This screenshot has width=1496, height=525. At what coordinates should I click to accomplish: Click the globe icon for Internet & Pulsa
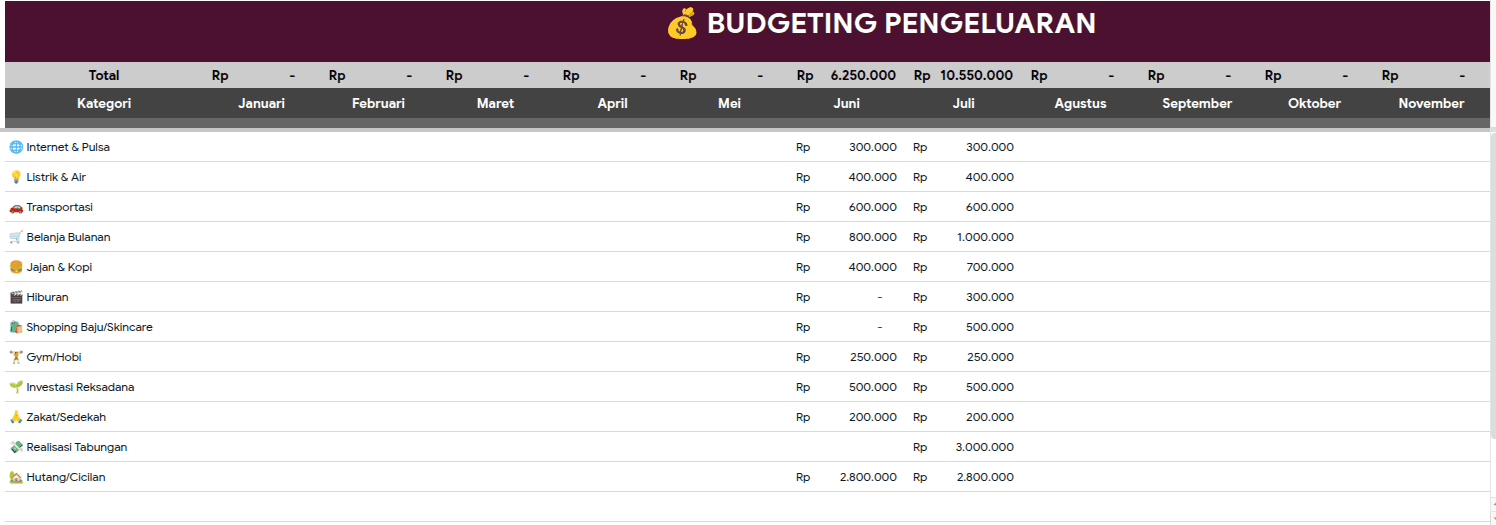(x=16, y=147)
